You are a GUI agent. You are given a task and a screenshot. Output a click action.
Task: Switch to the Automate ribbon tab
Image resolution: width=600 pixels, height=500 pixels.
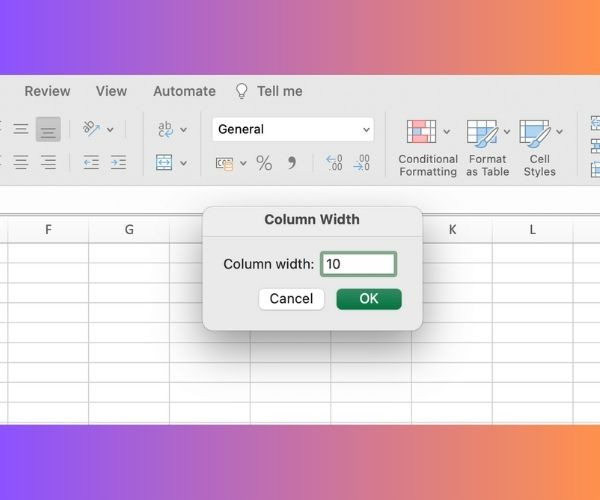tap(184, 91)
